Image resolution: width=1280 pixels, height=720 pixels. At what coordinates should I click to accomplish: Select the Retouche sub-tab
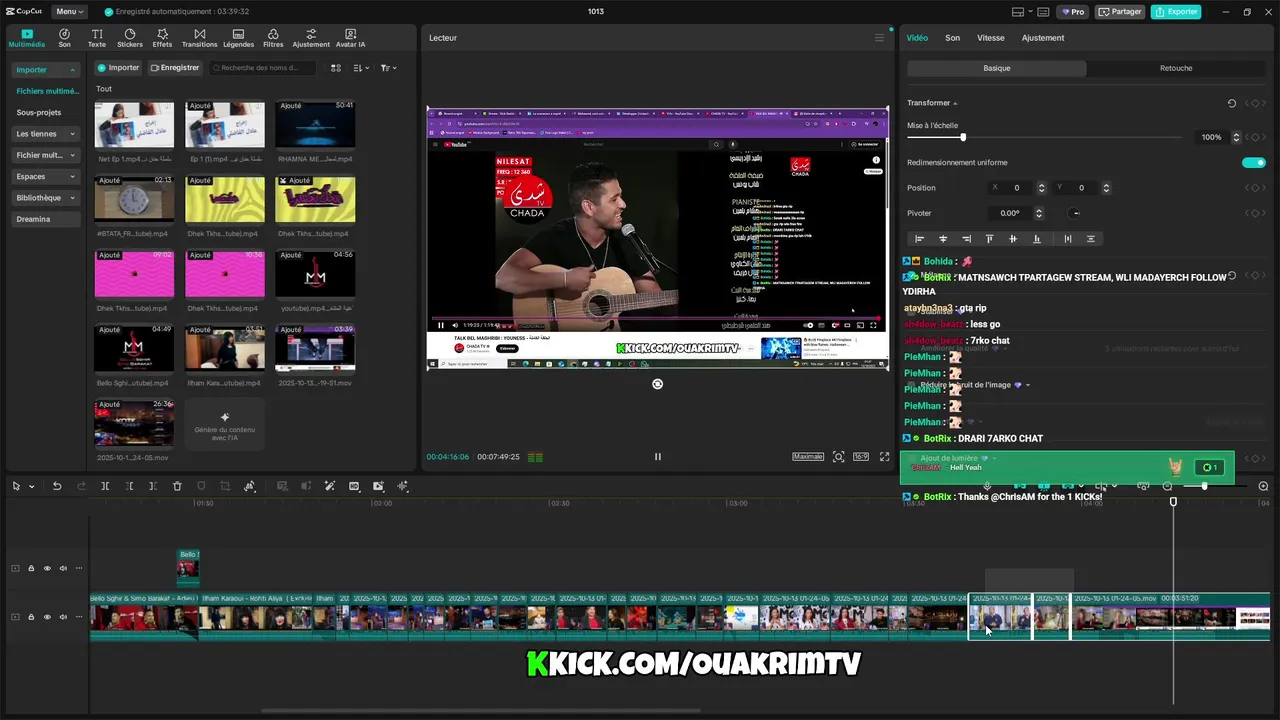[x=1176, y=68]
